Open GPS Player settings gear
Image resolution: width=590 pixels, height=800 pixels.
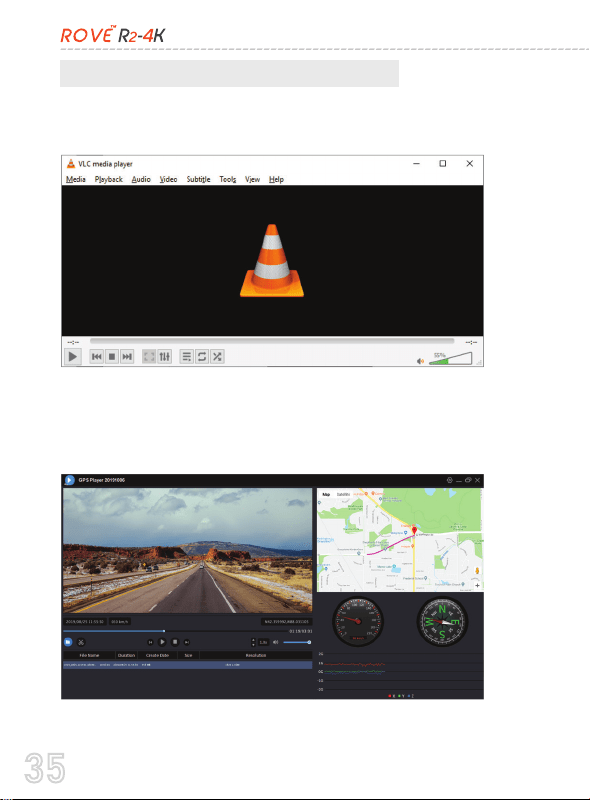(x=450, y=480)
